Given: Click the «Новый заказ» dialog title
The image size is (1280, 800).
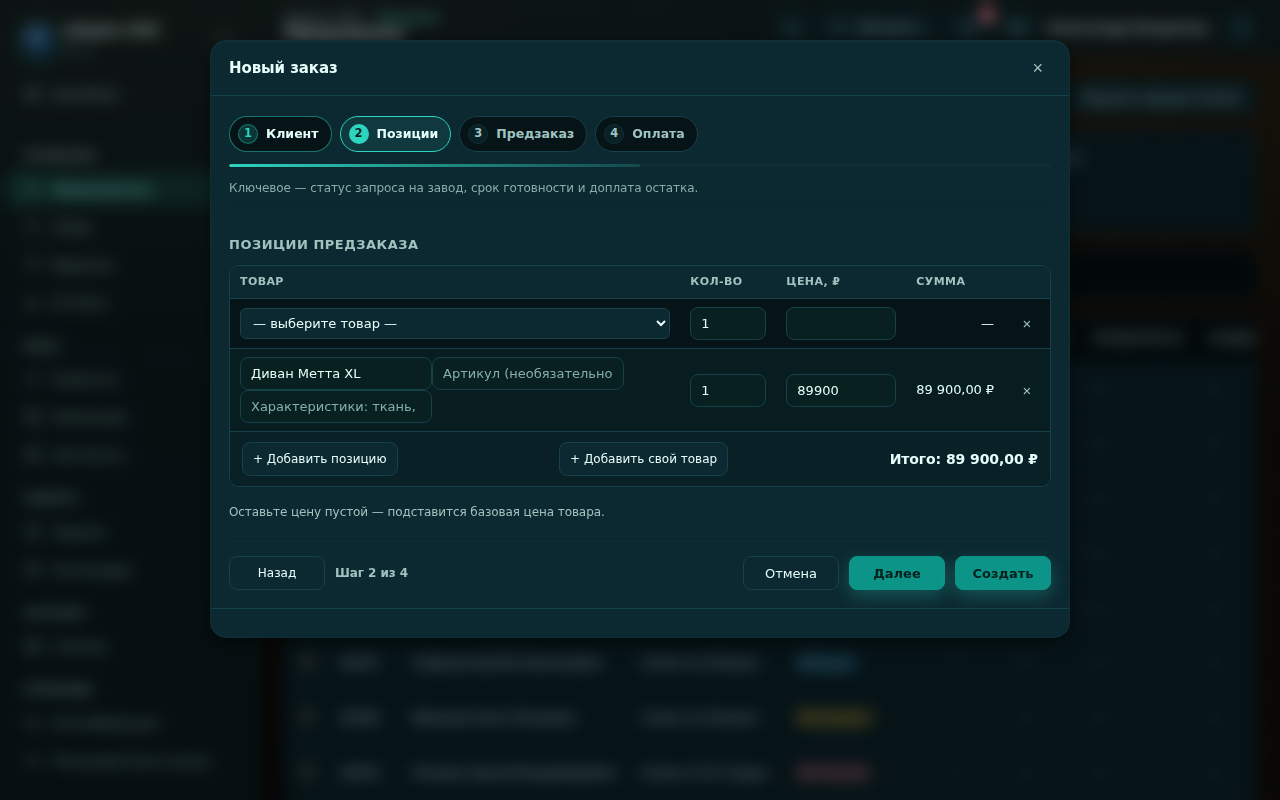Looking at the screenshot, I should pos(283,68).
